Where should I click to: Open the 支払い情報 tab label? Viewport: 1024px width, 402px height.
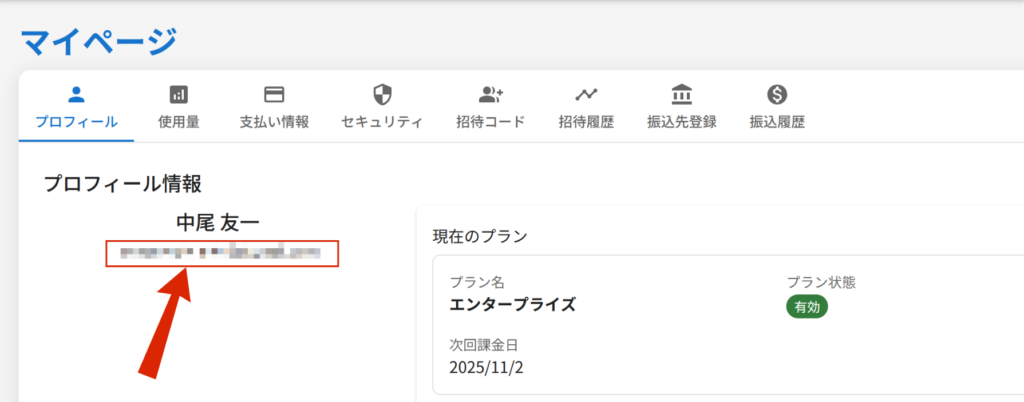click(x=274, y=123)
